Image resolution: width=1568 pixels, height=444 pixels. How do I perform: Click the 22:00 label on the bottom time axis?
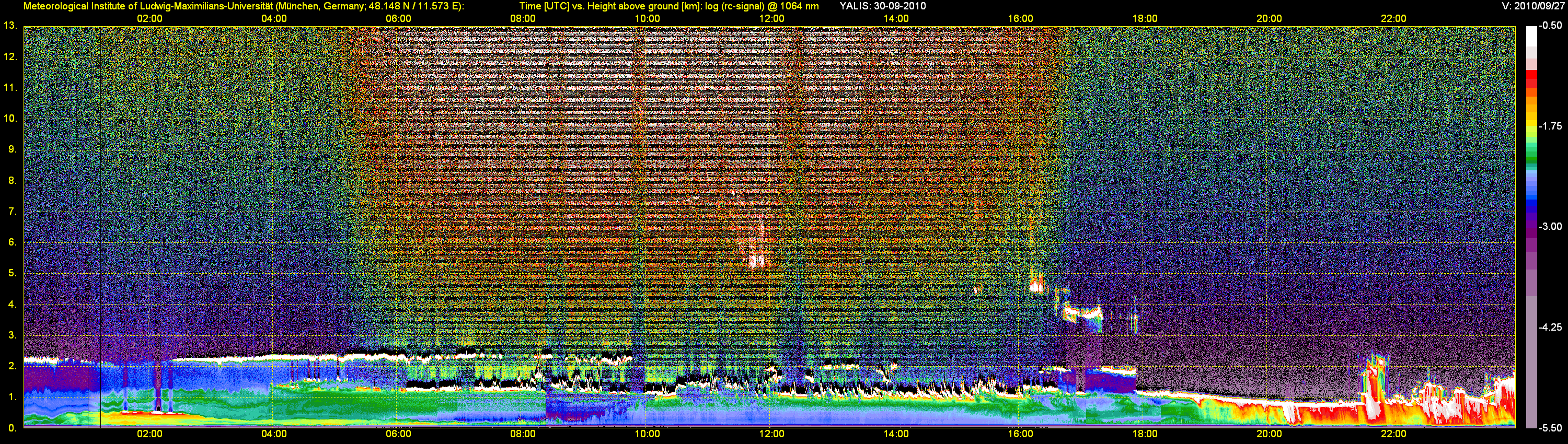pyautogui.click(x=1393, y=434)
